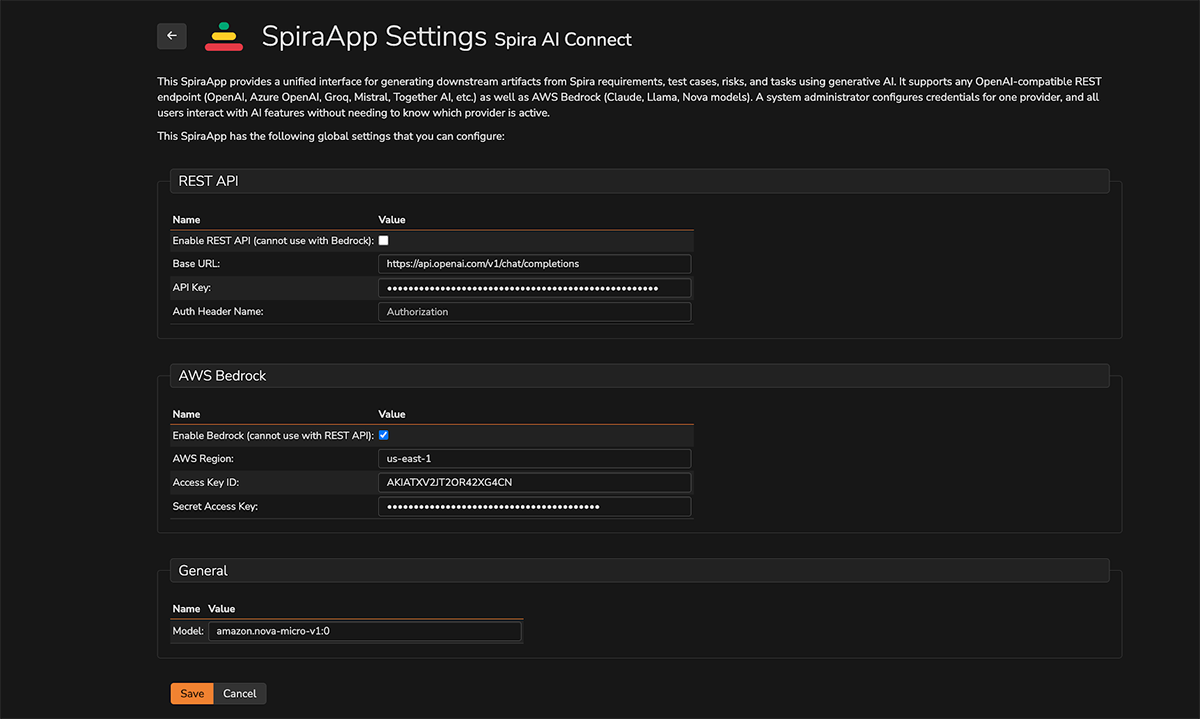Click the 'API Key:' label
This screenshot has width=1200, height=719.
[191, 288]
